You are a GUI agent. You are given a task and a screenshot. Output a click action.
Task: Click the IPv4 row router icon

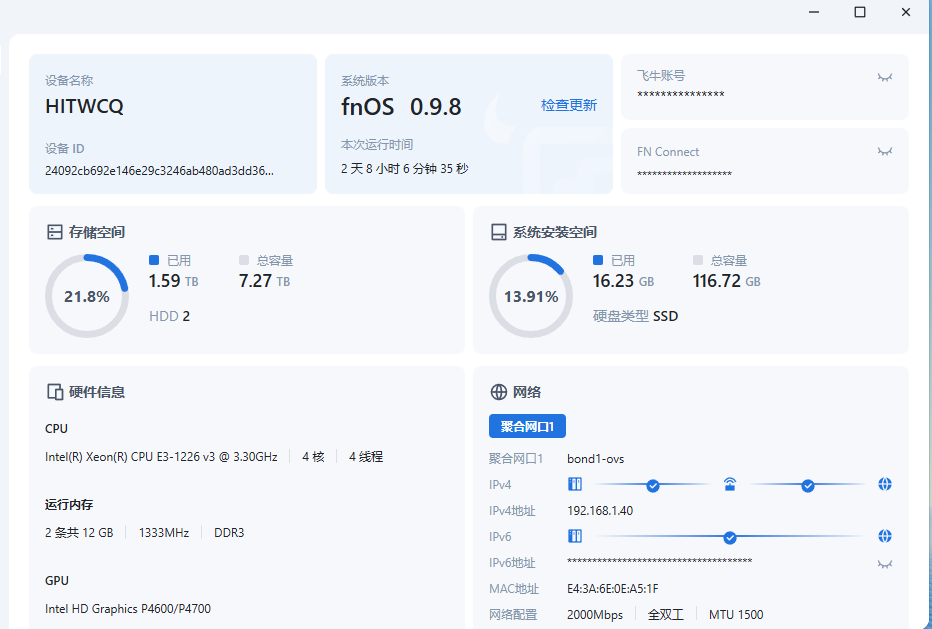(x=730, y=484)
